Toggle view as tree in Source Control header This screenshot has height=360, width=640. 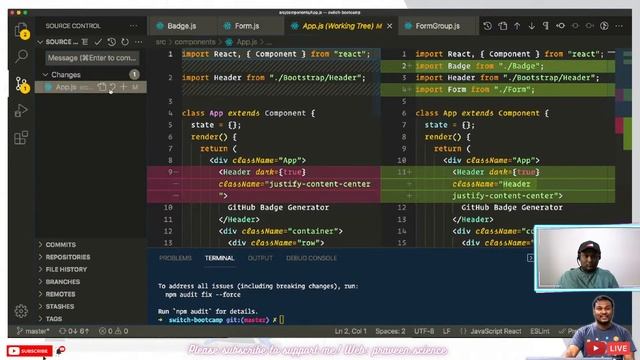click(85, 42)
